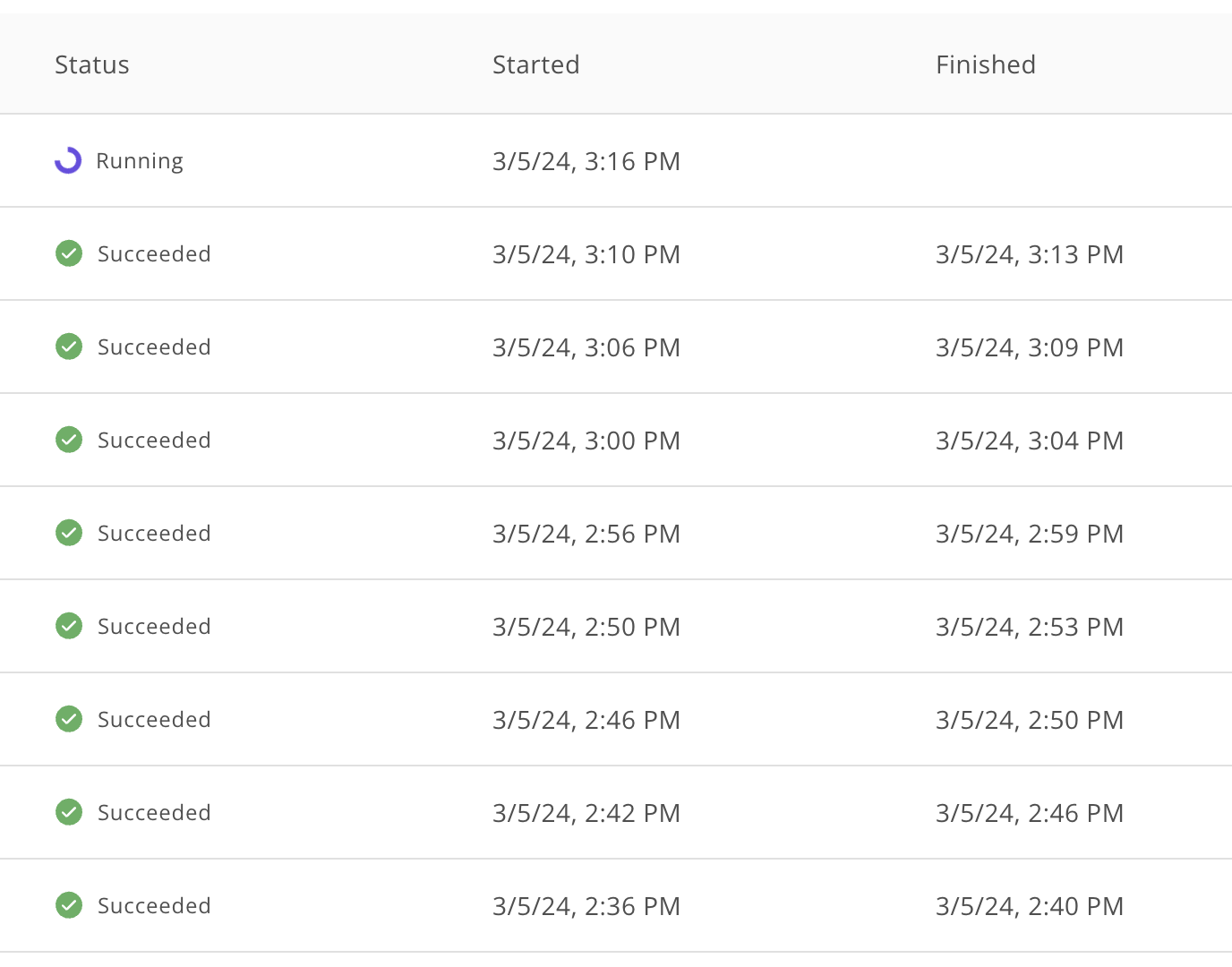Image resolution: width=1232 pixels, height=967 pixels.
Task: Click finished time 3/5/24, 2:40 PM
Action: [x=1030, y=906]
